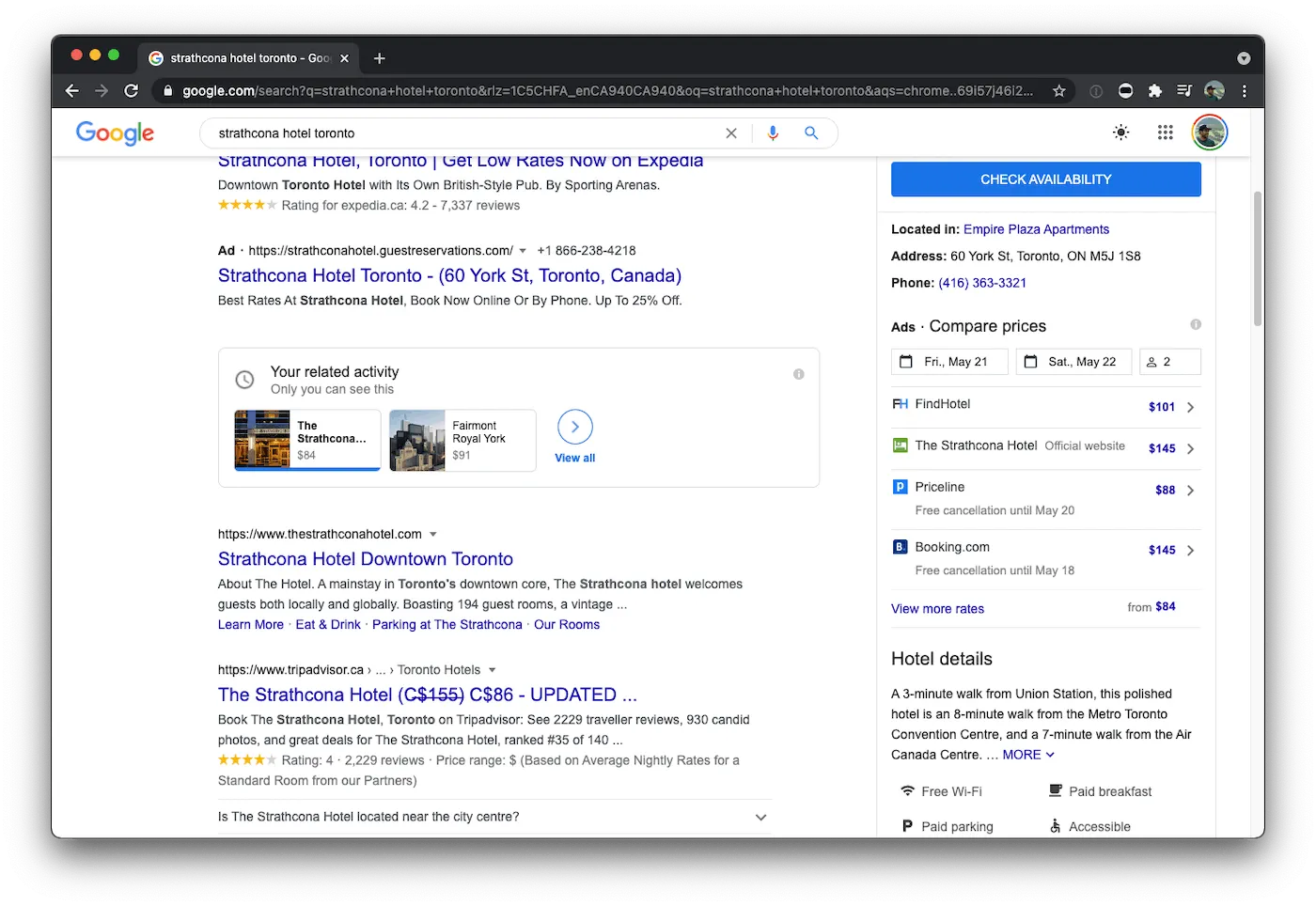Viewport: 1316px width, 906px height.
Task: Open the Booking.com $145 rate
Action: click(1046, 559)
